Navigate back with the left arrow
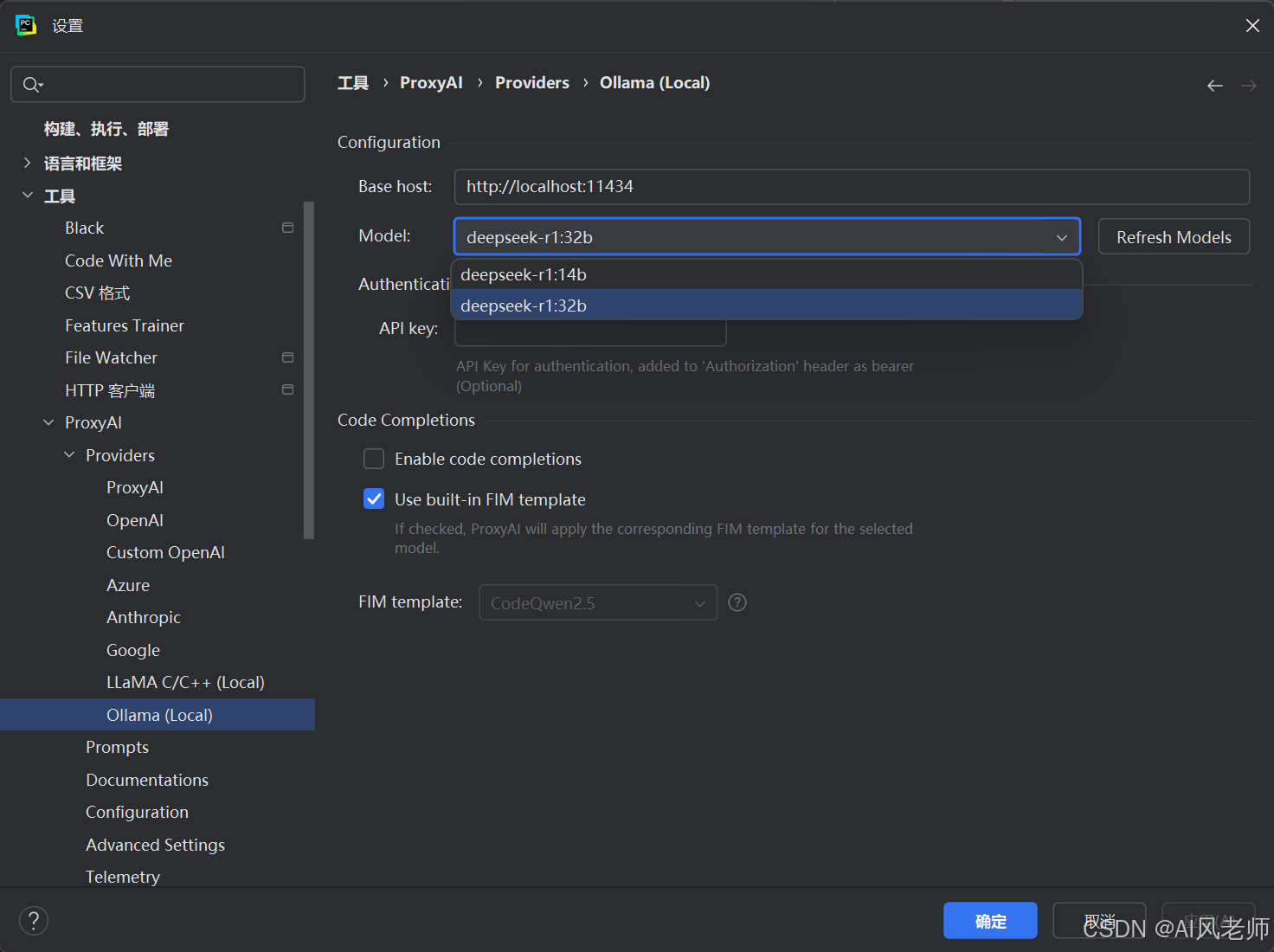 [1215, 85]
